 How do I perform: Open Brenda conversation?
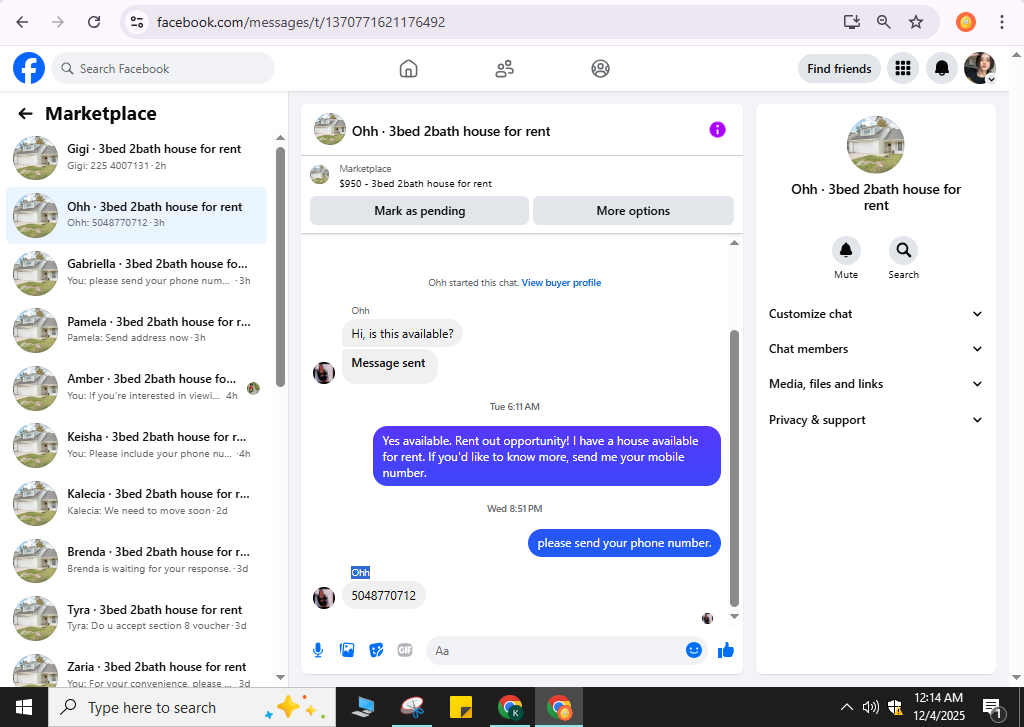pyautogui.click(x=136, y=560)
